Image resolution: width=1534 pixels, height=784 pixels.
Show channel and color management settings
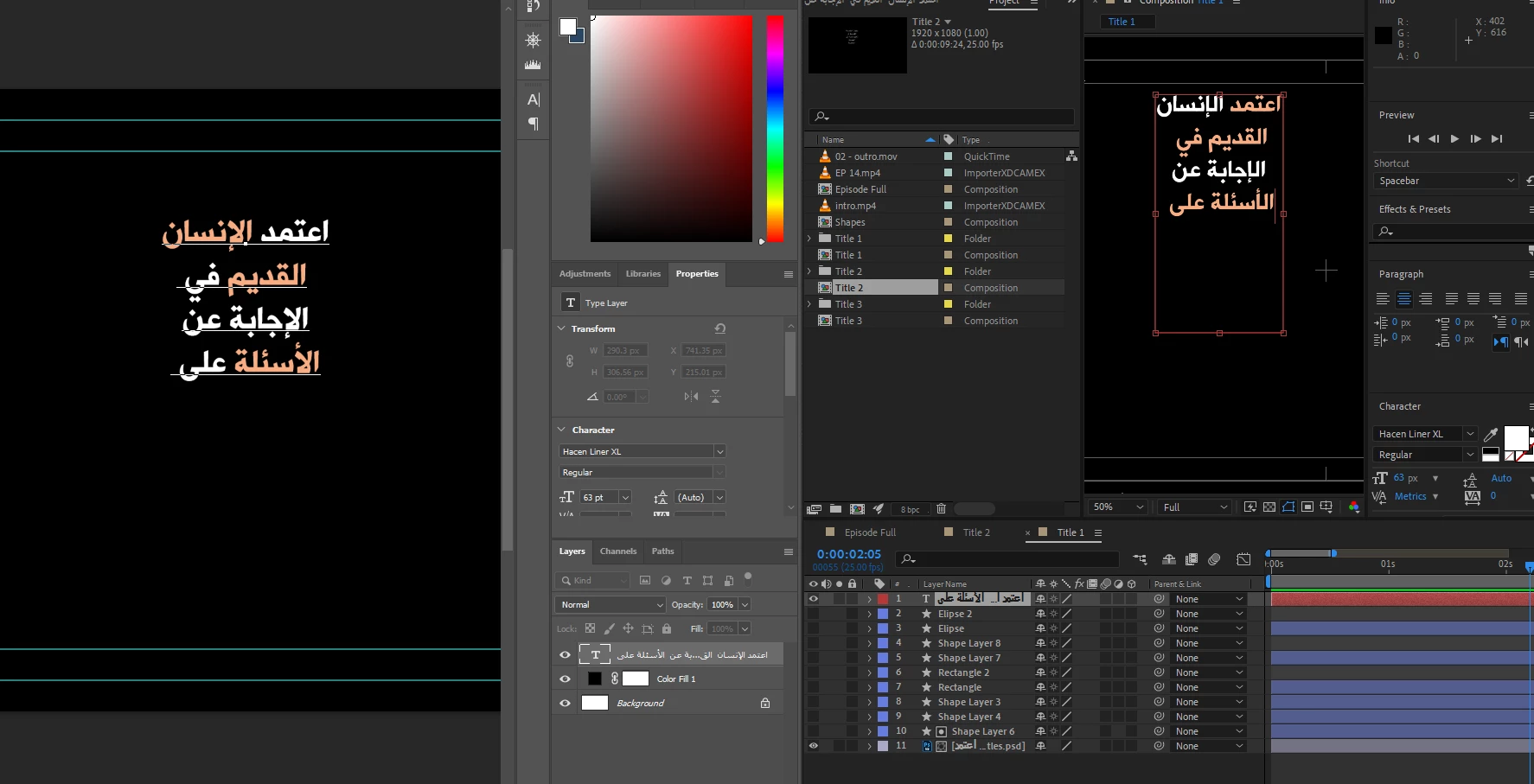pos(1354,507)
